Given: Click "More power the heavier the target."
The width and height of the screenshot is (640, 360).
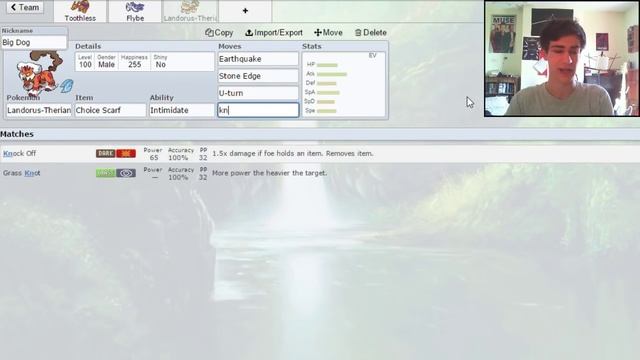Looking at the screenshot, I should click(x=269, y=173).
